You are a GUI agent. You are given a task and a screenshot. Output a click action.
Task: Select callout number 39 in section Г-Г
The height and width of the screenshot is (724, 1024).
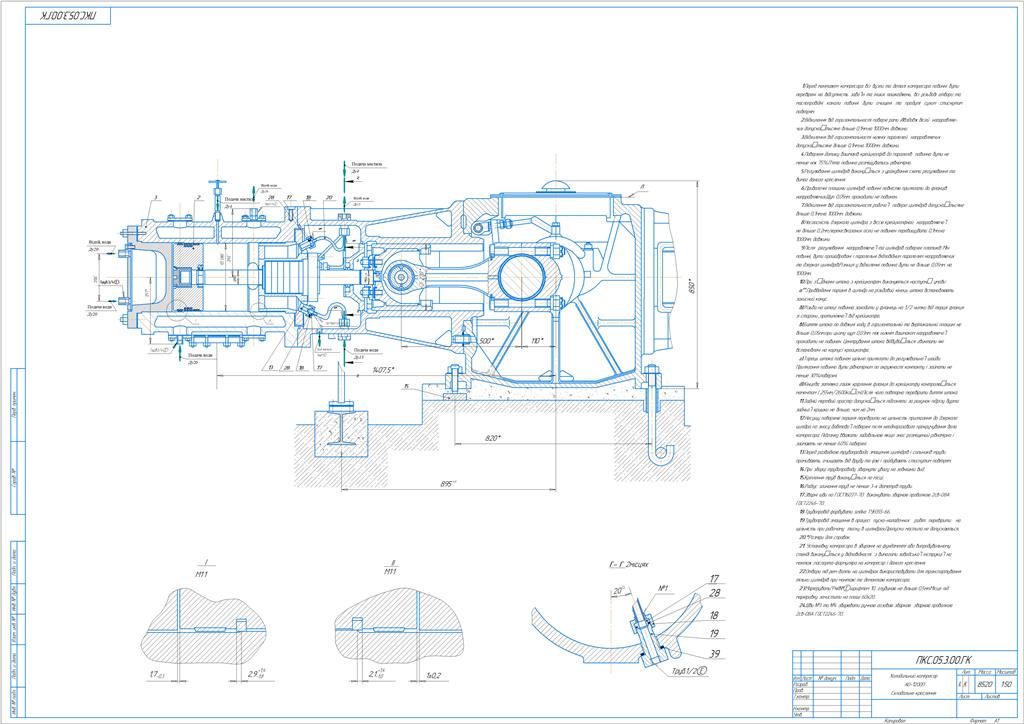714,653
